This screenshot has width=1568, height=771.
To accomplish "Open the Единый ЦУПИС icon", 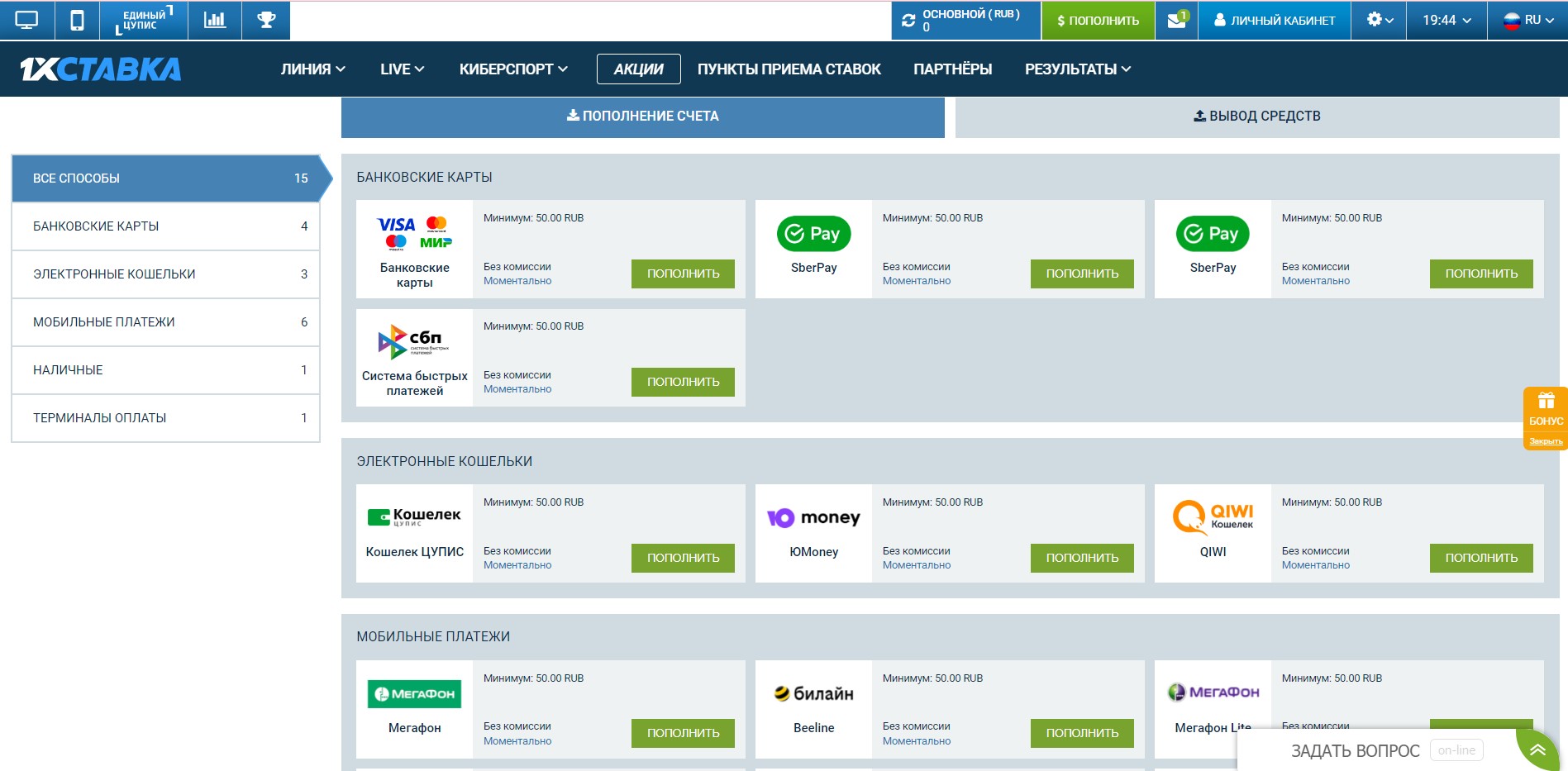I will coord(144,20).
